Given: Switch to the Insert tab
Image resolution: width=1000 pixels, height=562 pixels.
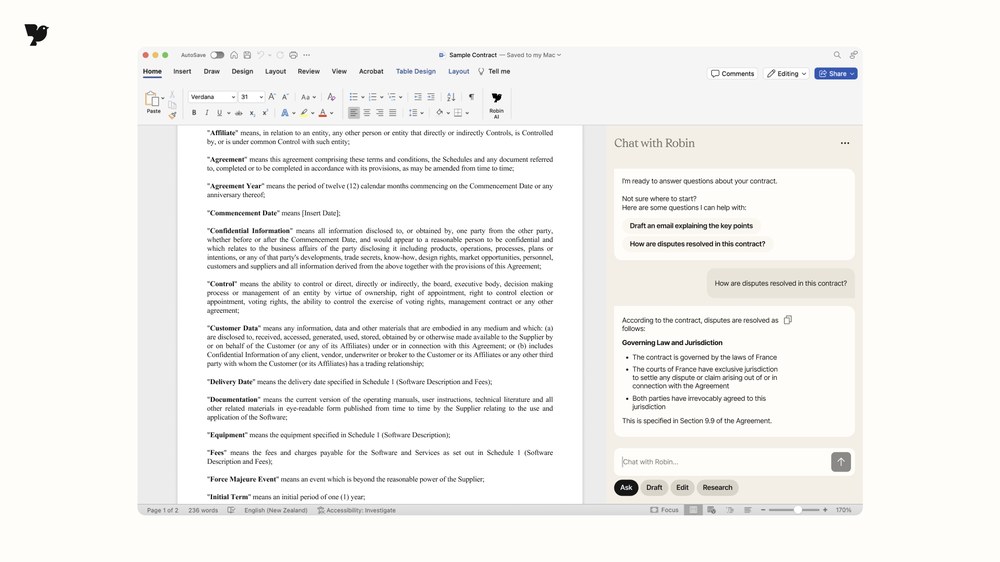Looking at the screenshot, I should click(x=182, y=71).
